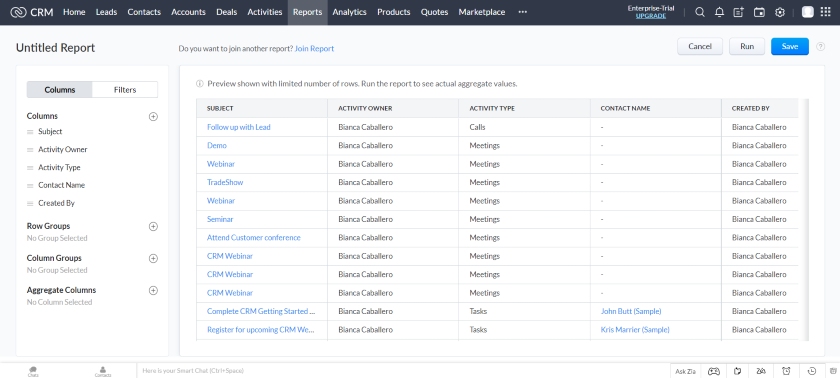Open the global search icon
The height and width of the screenshot is (378, 840).
(700, 12)
